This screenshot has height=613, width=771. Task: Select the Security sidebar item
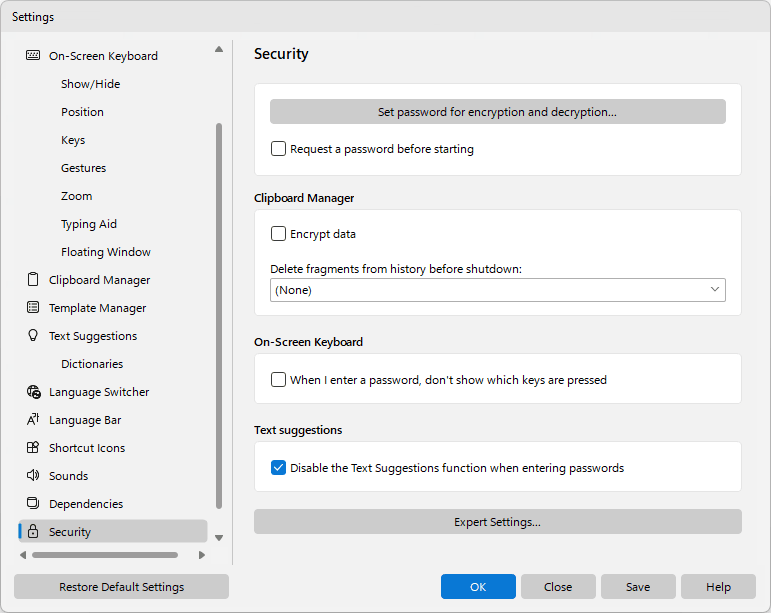pos(113,531)
